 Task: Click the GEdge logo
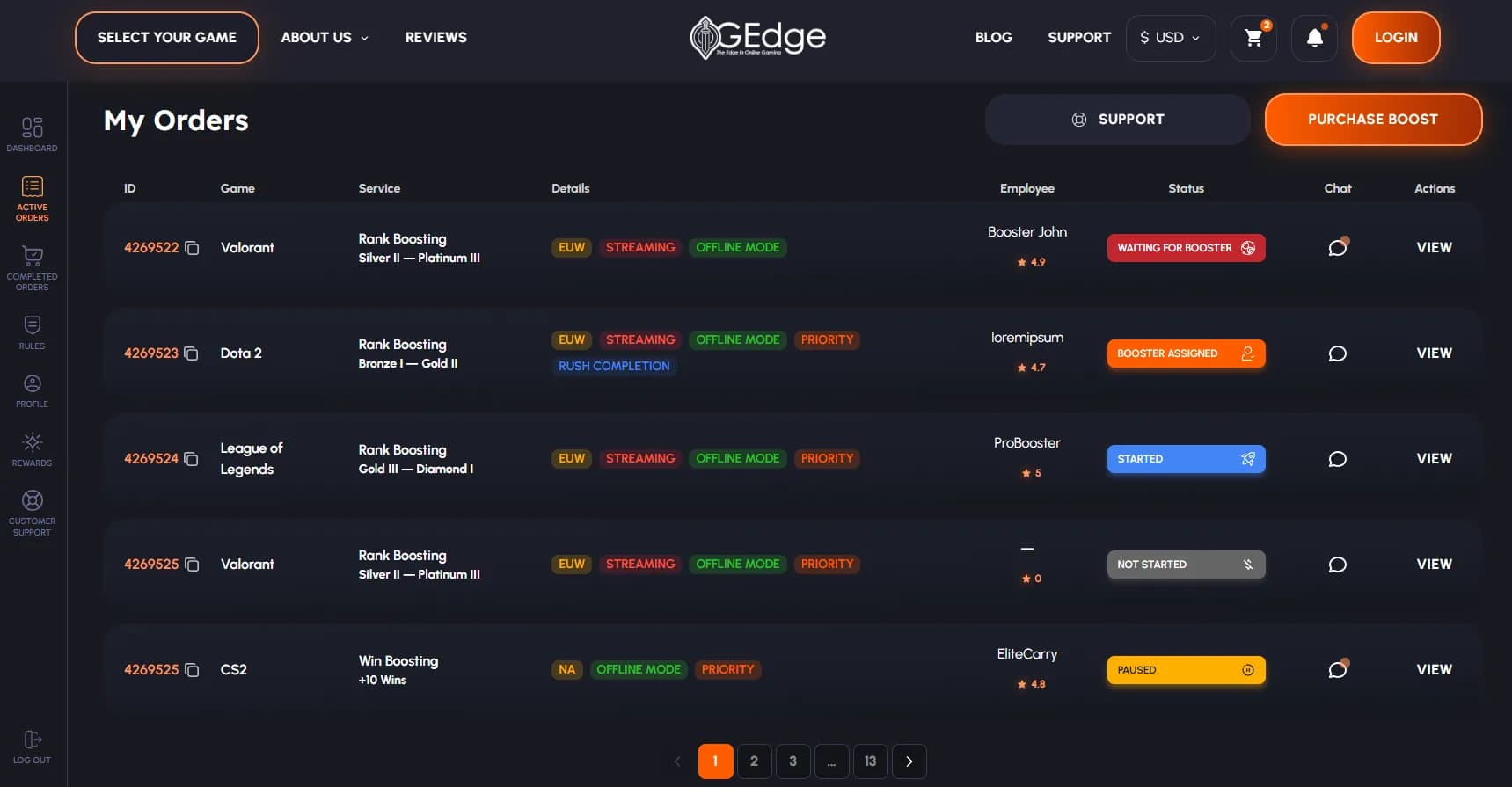tap(757, 38)
